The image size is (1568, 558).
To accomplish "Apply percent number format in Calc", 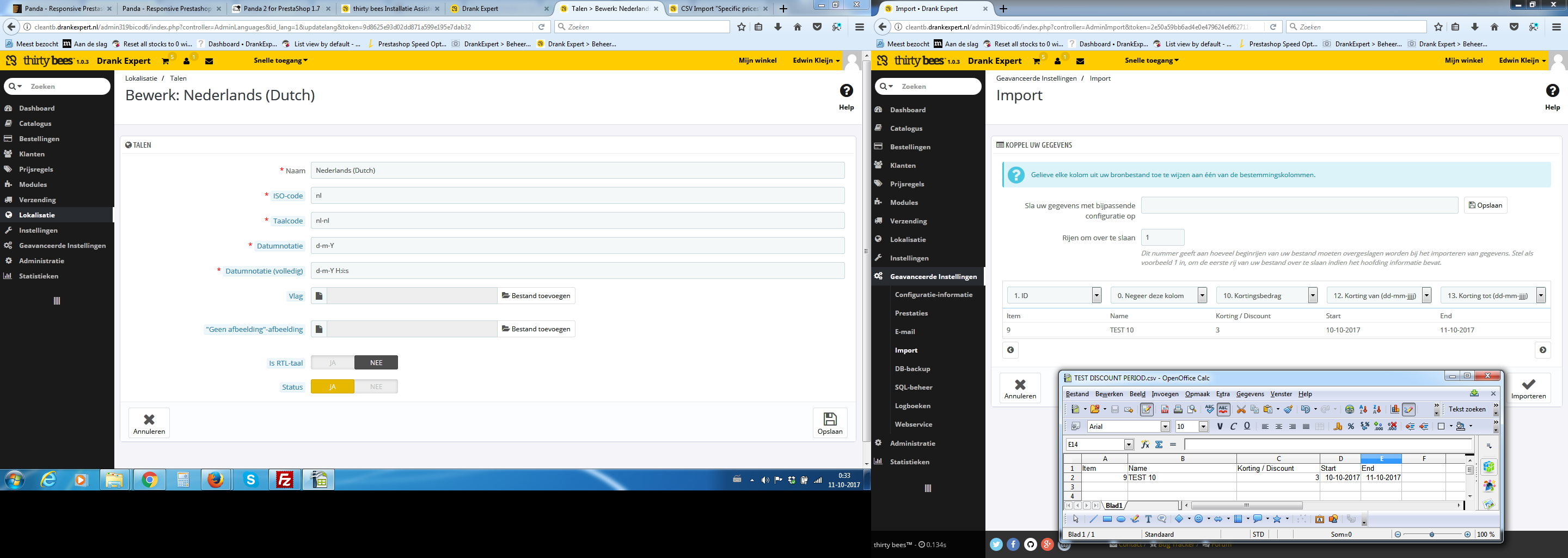I will tap(1351, 427).
